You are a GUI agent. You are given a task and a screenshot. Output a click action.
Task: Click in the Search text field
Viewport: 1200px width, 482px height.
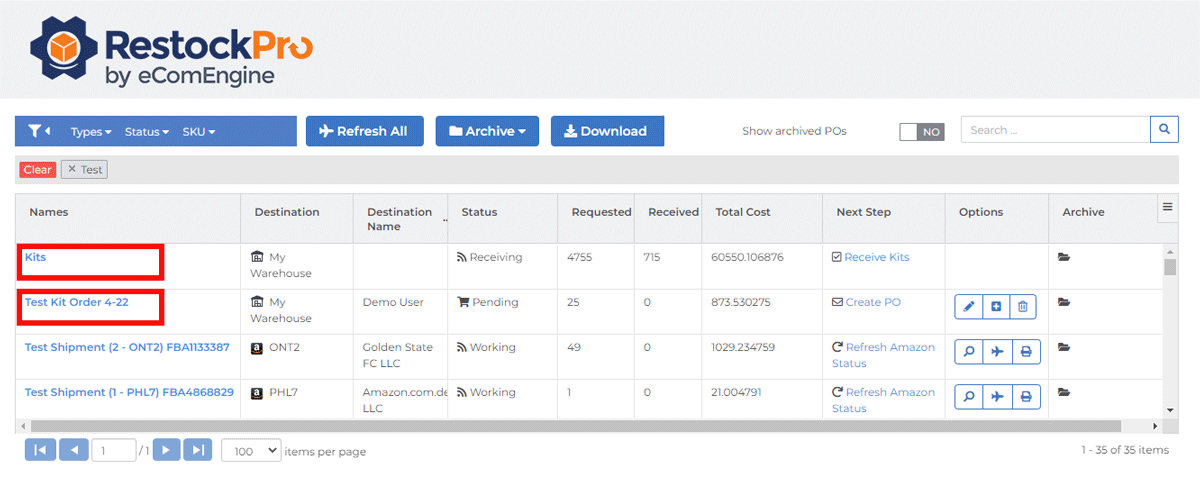click(x=1055, y=130)
